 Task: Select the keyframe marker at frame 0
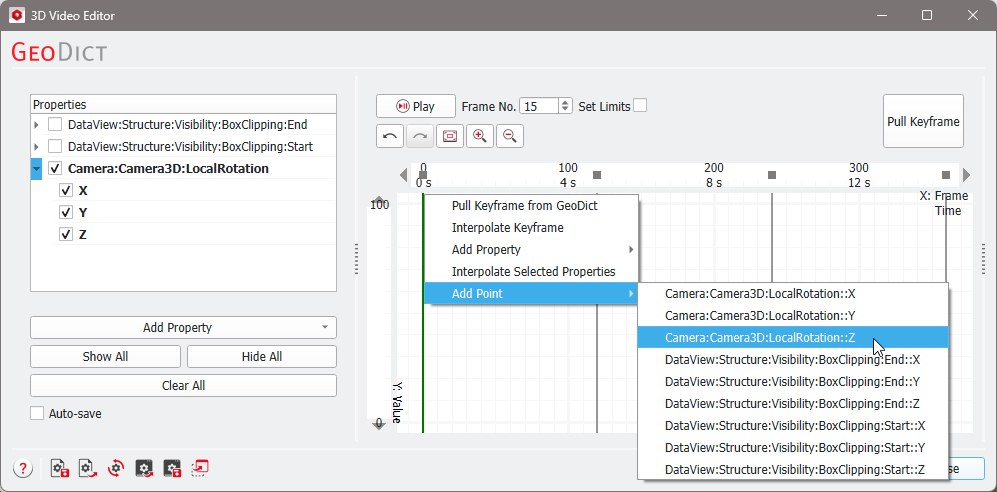click(x=423, y=175)
